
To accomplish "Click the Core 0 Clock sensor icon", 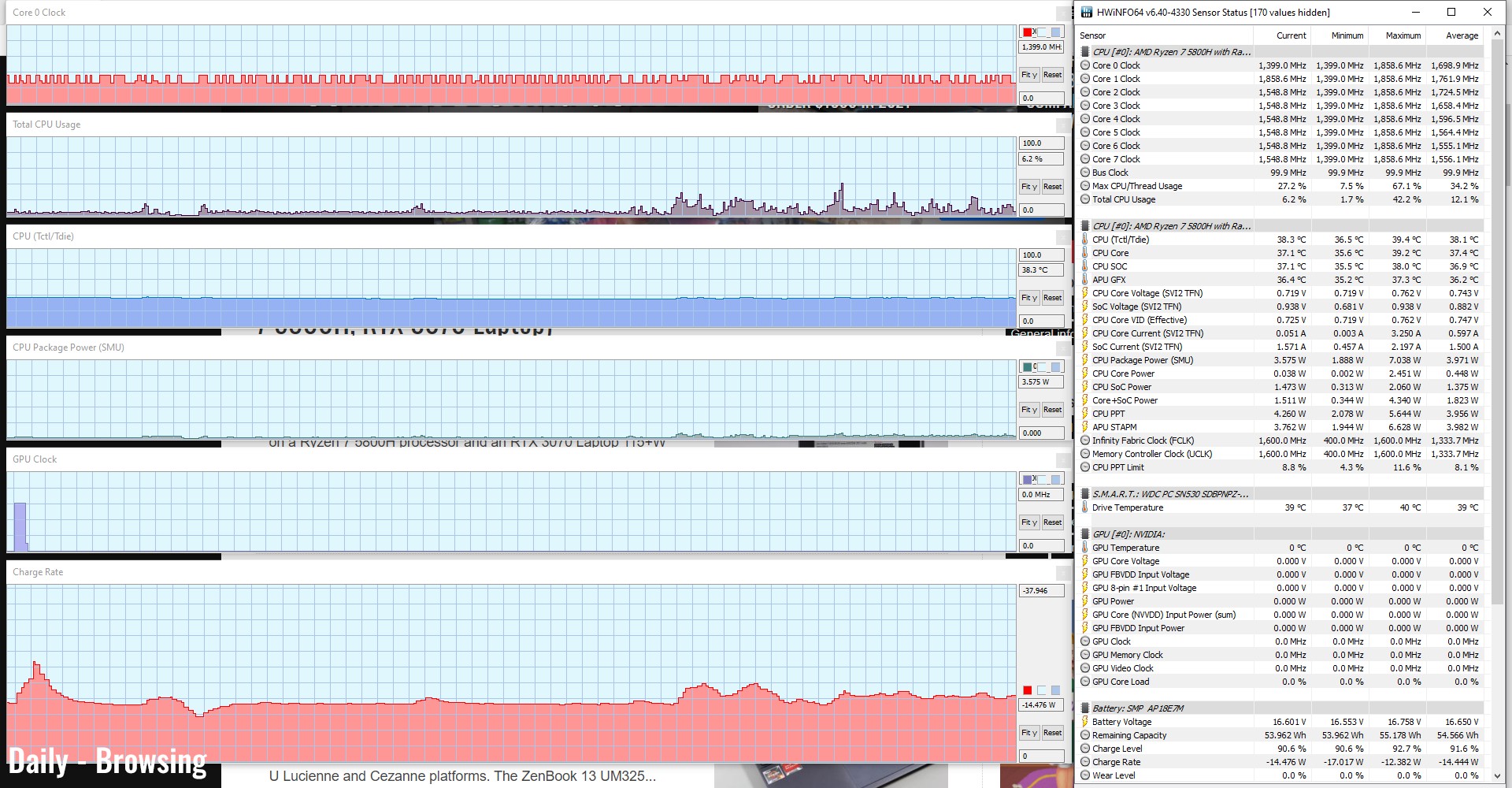I will (1085, 65).
